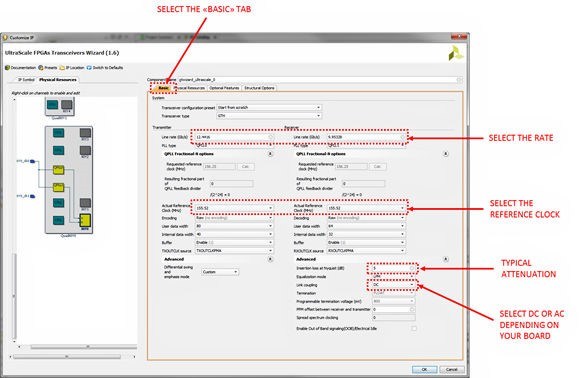This screenshot has width=586, height=378.
Task: Click the clear icon in transmitter line rate field
Action: (271, 137)
